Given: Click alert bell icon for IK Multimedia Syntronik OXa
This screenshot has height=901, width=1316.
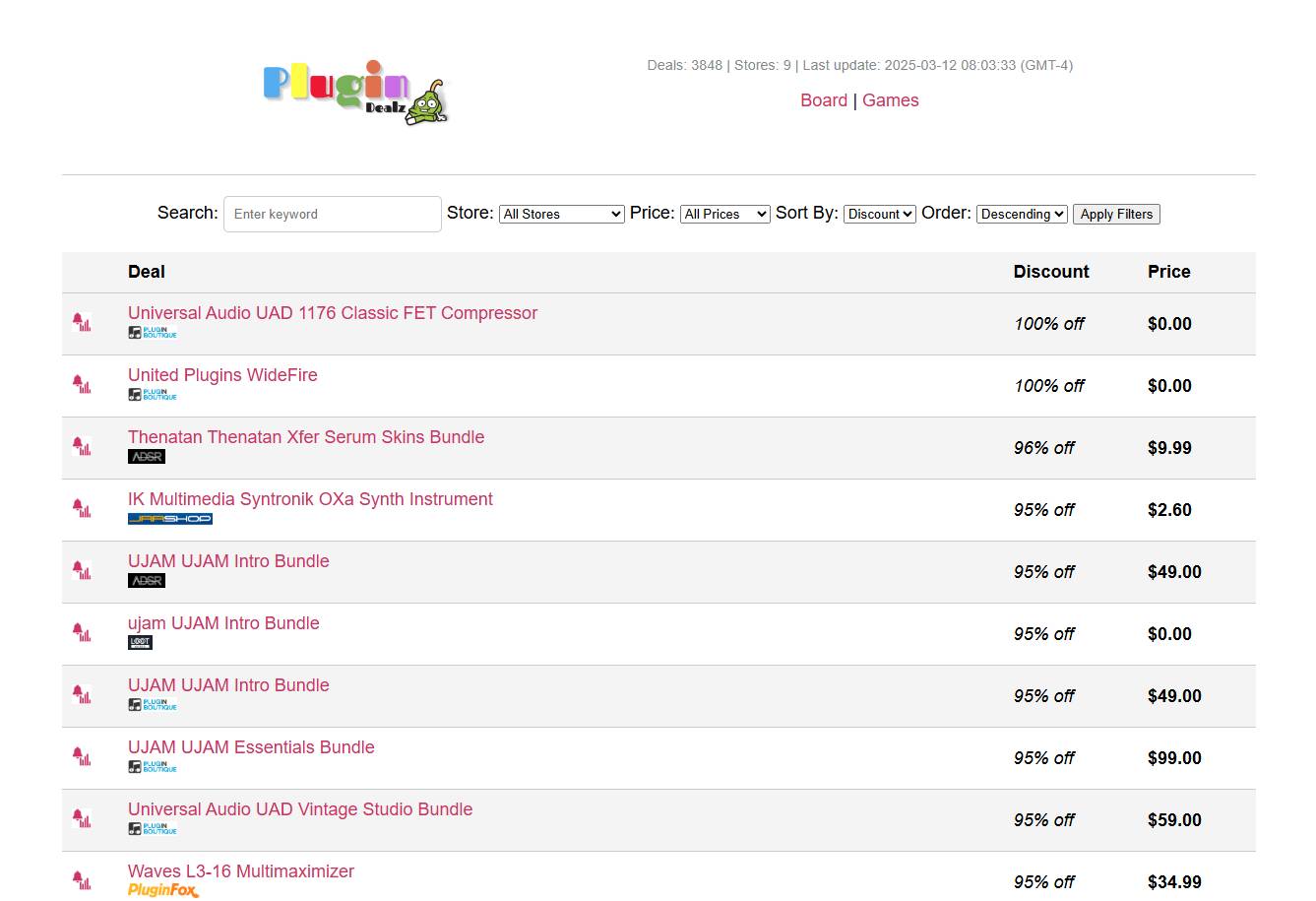Looking at the screenshot, I should coord(82,508).
